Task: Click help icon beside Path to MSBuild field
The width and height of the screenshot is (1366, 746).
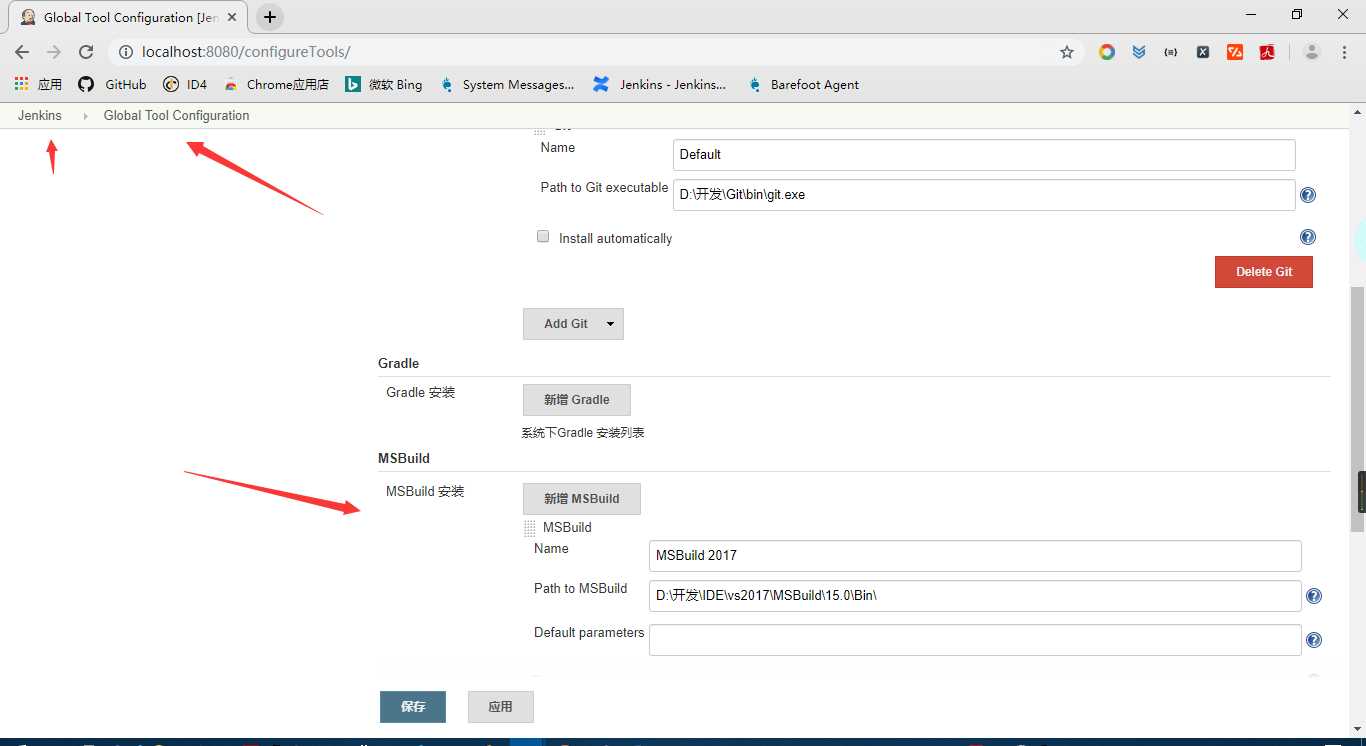Action: pos(1314,596)
